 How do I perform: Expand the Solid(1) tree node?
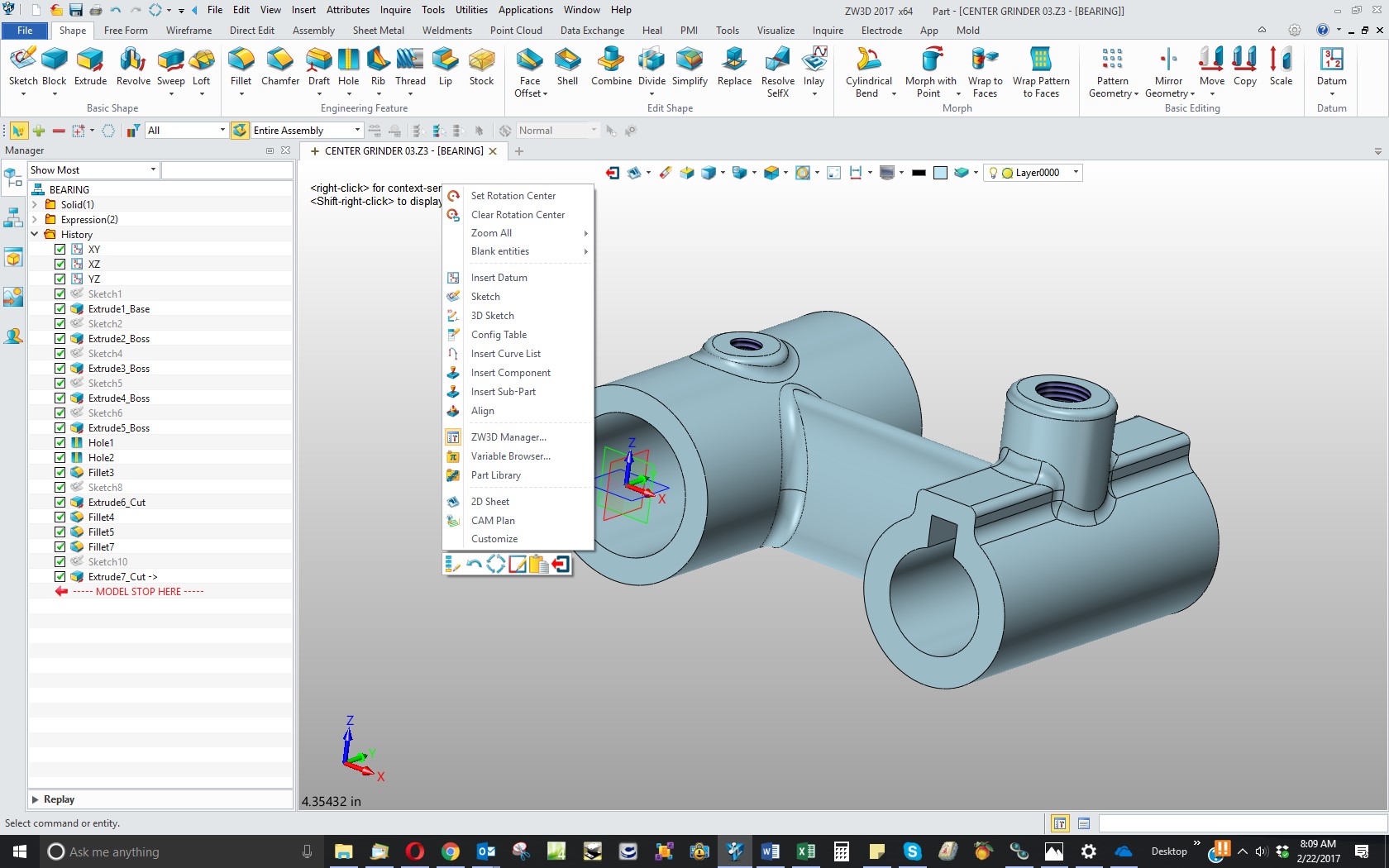[35, 205]
